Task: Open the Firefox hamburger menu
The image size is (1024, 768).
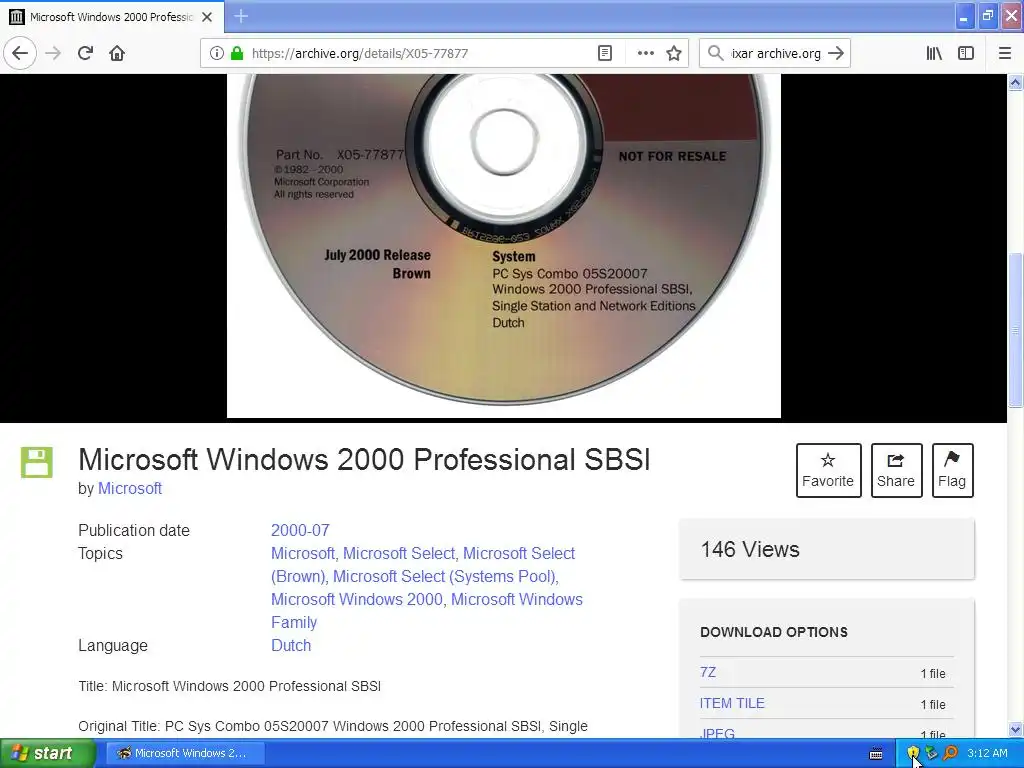Action: (1004, 53)
